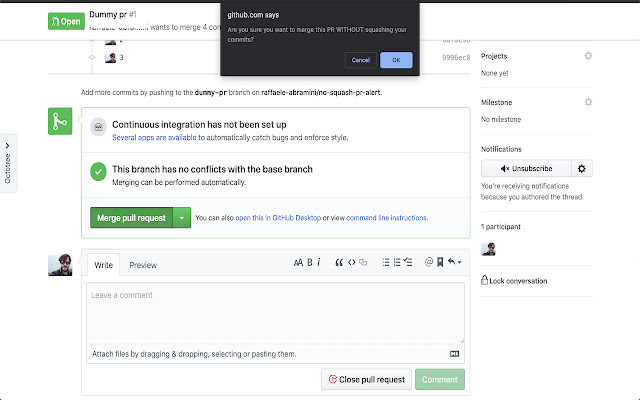
Task: Click the 'No milestone' text
Action: click(x=501, y=119)
